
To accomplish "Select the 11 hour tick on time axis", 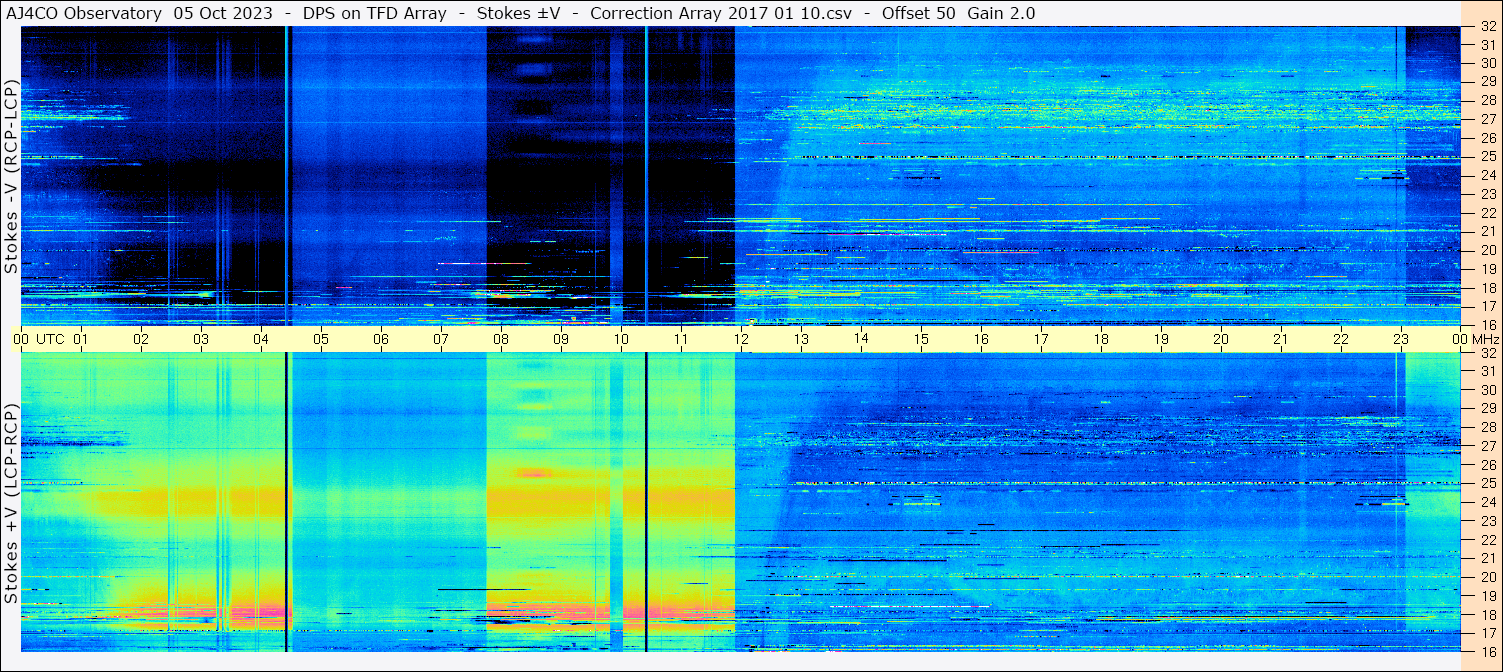I will [681, 339].
